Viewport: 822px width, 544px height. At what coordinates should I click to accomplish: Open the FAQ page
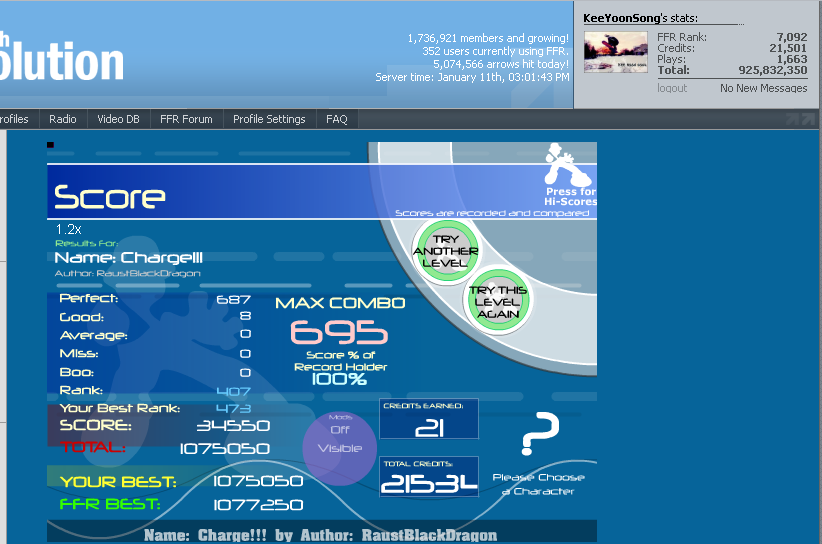tap(337, 119)
